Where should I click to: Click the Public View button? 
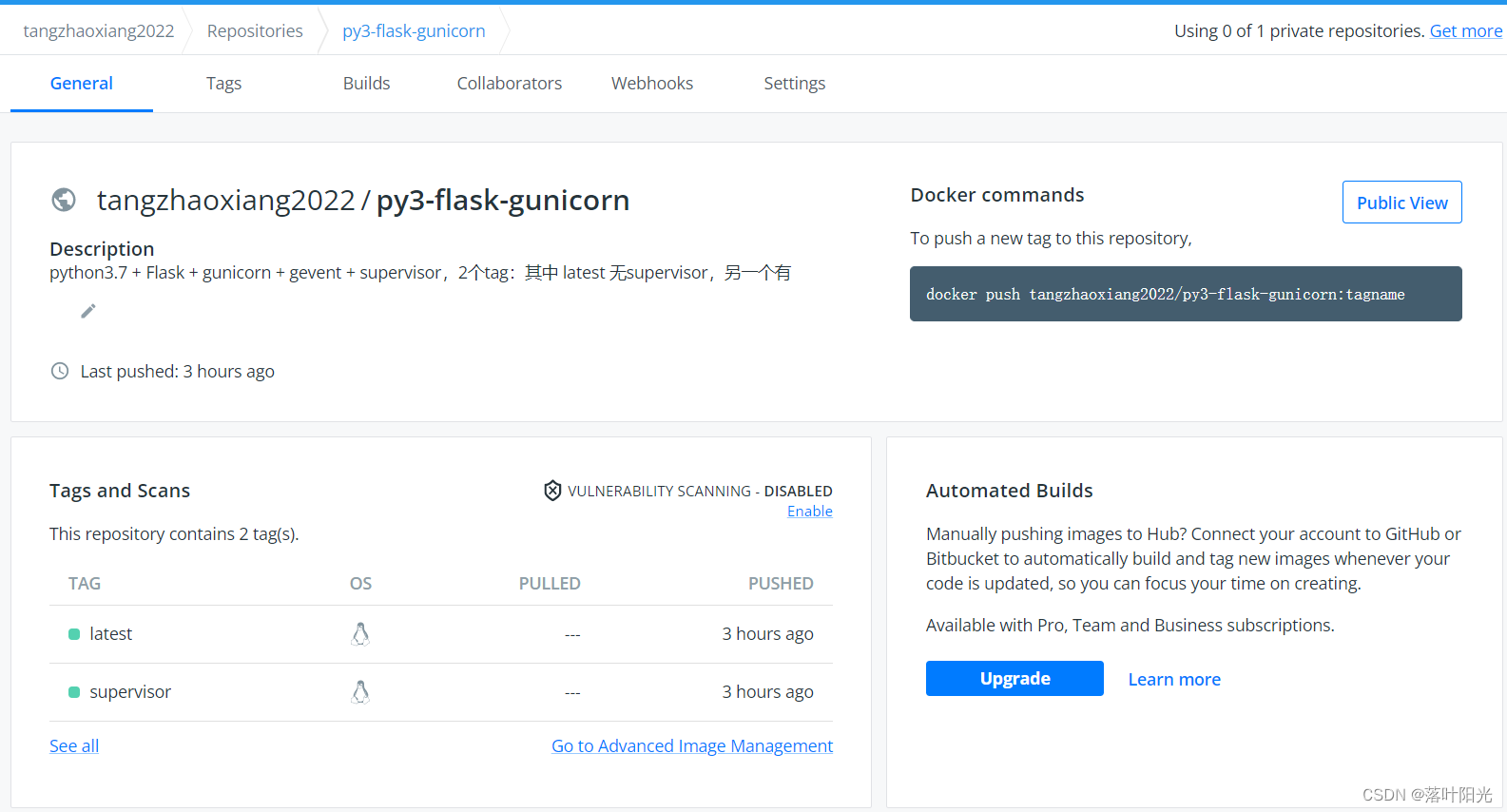click(1402, 203)
